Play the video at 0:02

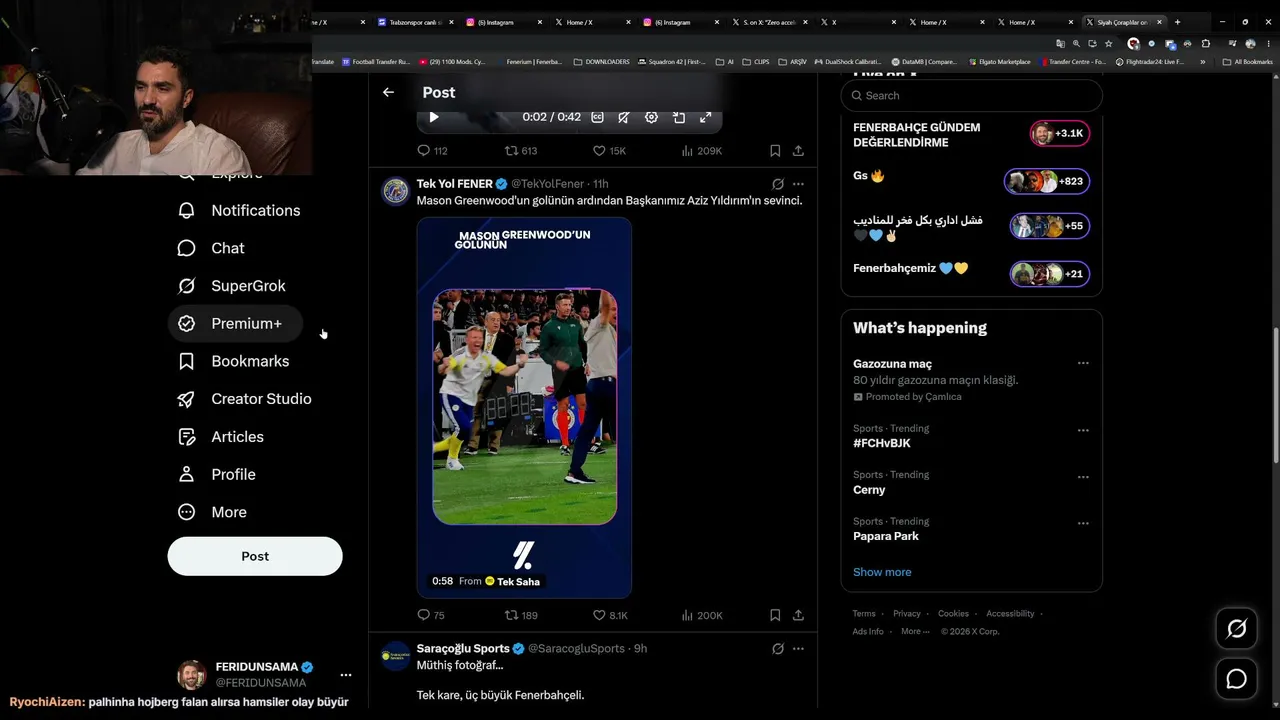[434, 117]
